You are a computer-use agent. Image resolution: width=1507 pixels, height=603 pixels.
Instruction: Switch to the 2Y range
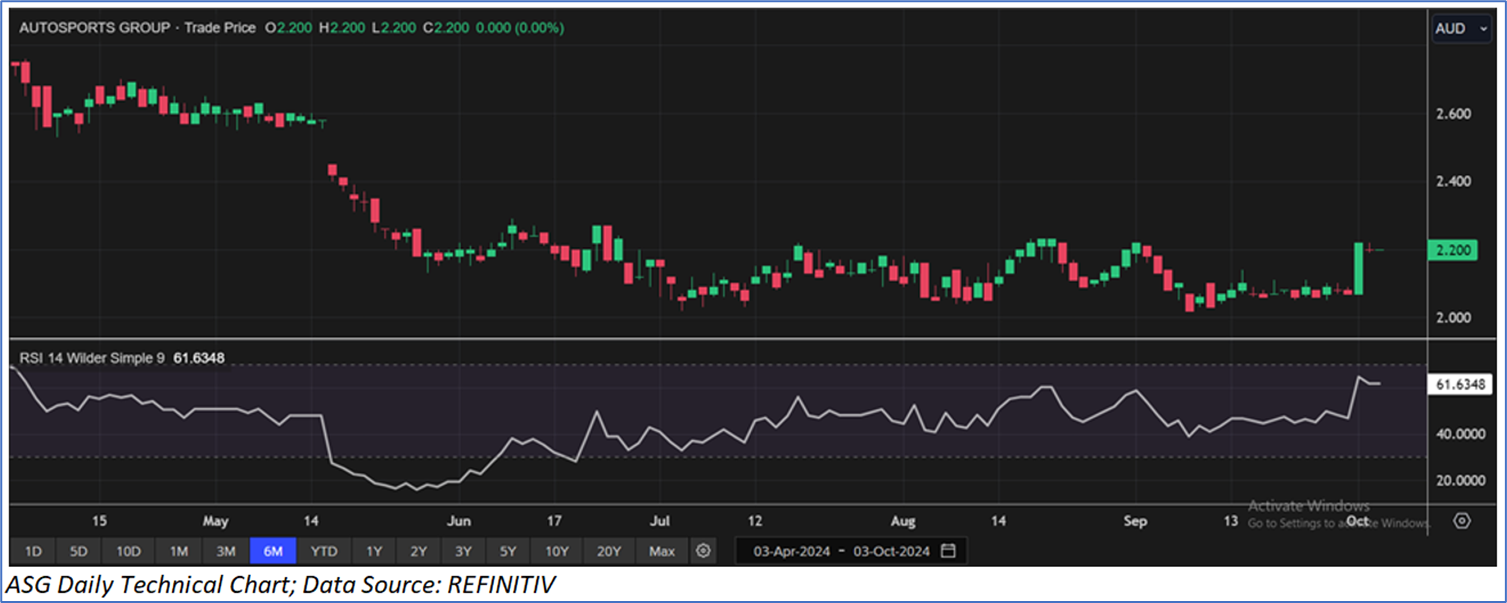point(419,551)
